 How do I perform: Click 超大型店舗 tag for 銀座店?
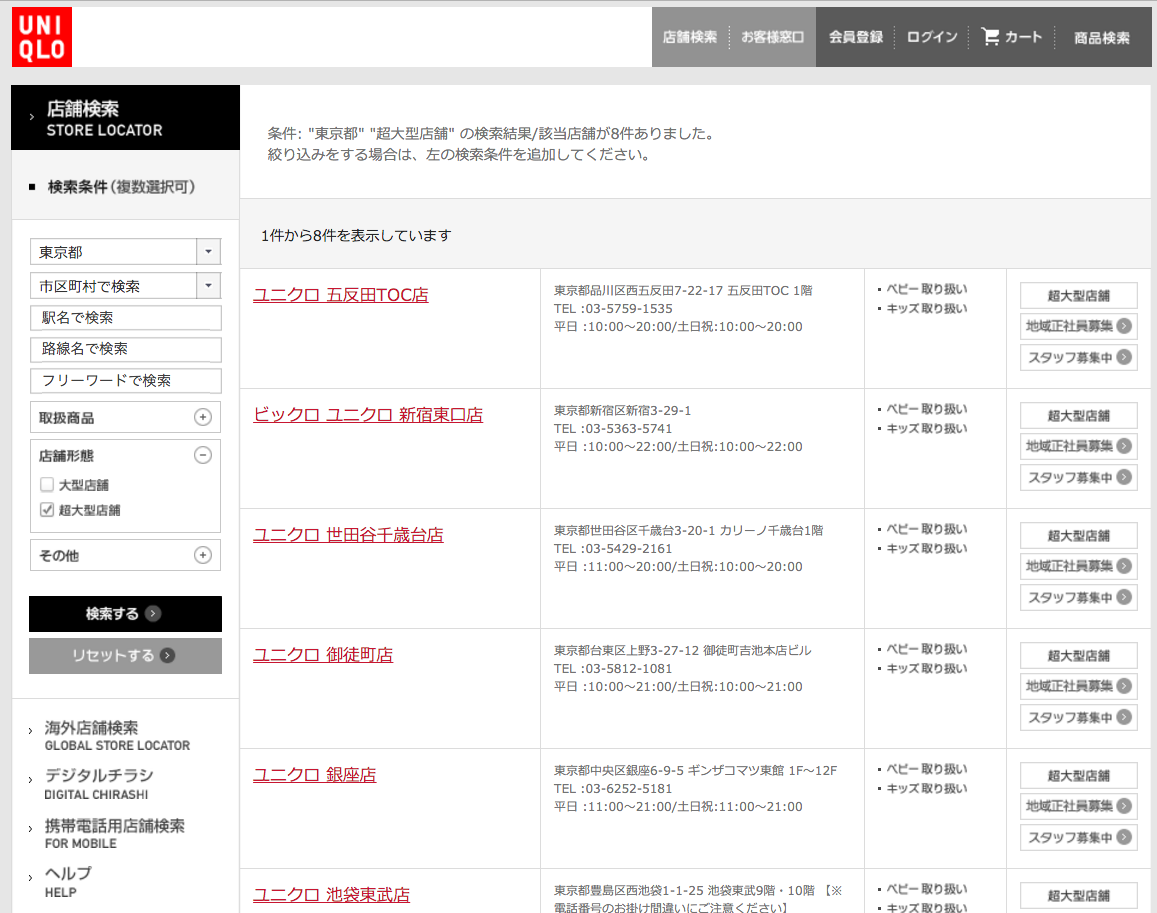tap(1079, 776)
